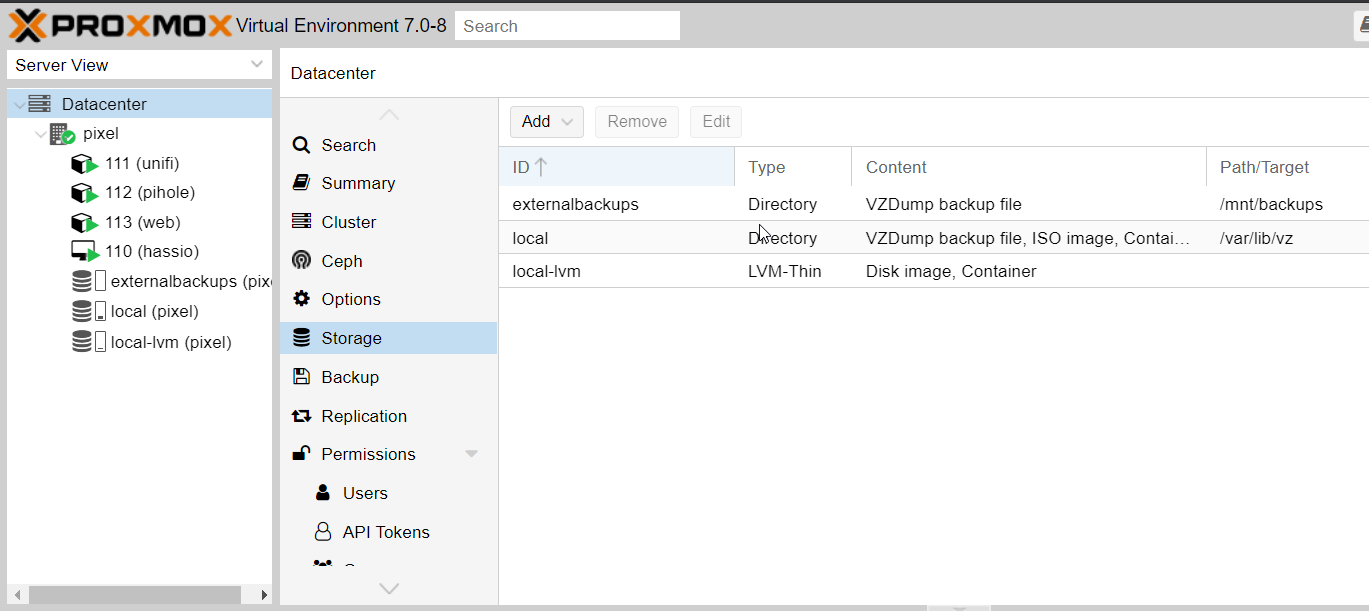
Task: Click the Remove button
Action: 637,122
